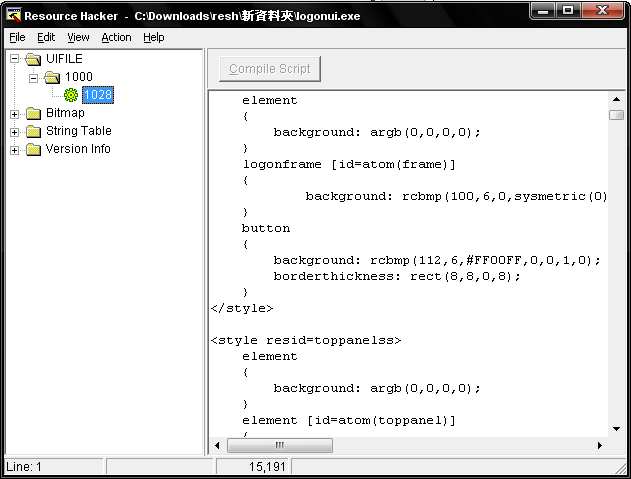This screenshot has height=479, width=631.
Task: Maximize the Resource Hacker window
Action: pyautogui.click(x=567, y=10)
